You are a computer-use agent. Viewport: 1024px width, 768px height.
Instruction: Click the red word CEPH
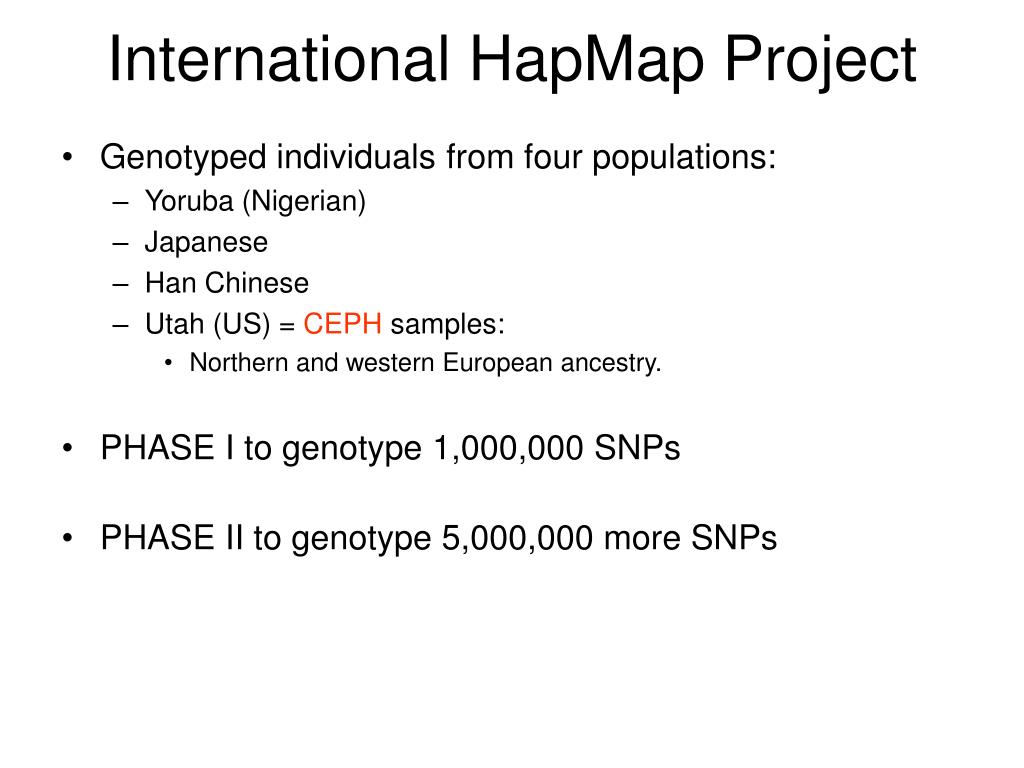342,324
